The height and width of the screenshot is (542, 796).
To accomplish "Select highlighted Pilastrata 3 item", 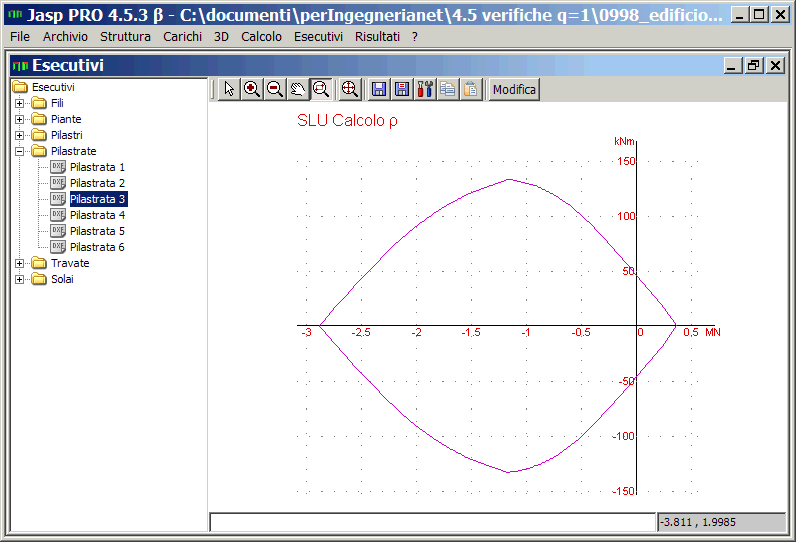I will [97, 199].
